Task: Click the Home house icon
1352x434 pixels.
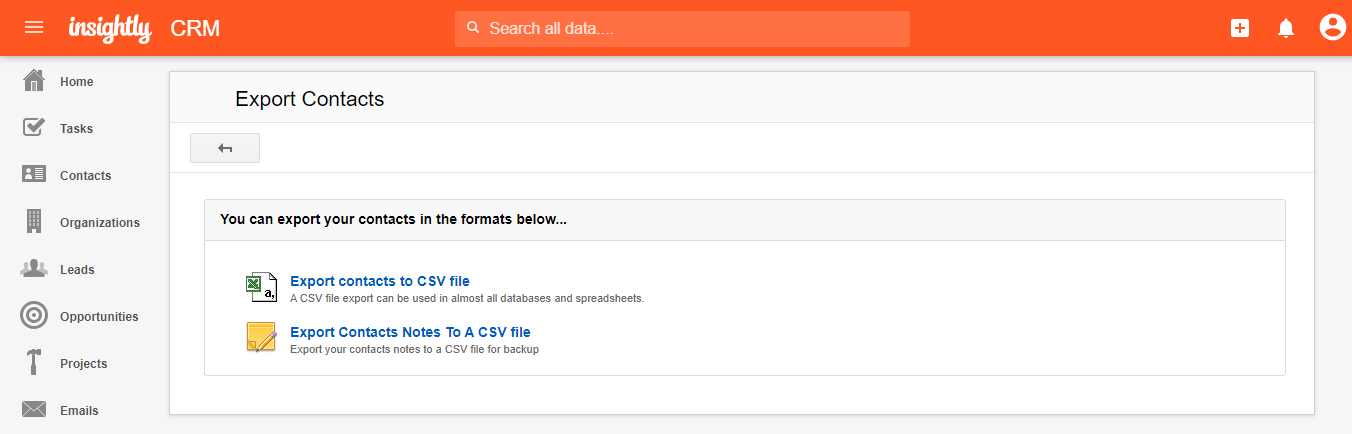Action: coord(34,81)
